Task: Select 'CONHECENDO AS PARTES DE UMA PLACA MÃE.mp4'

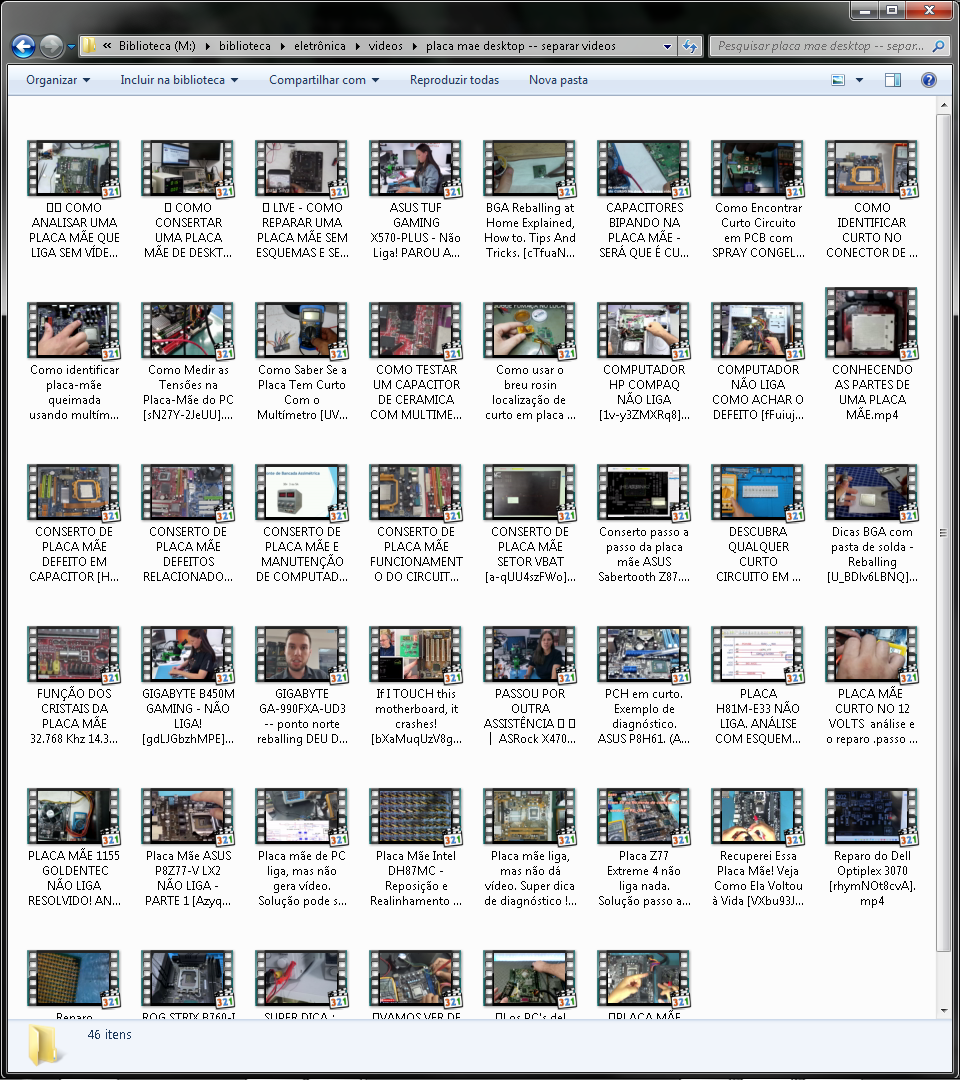Action: [872, 355]
